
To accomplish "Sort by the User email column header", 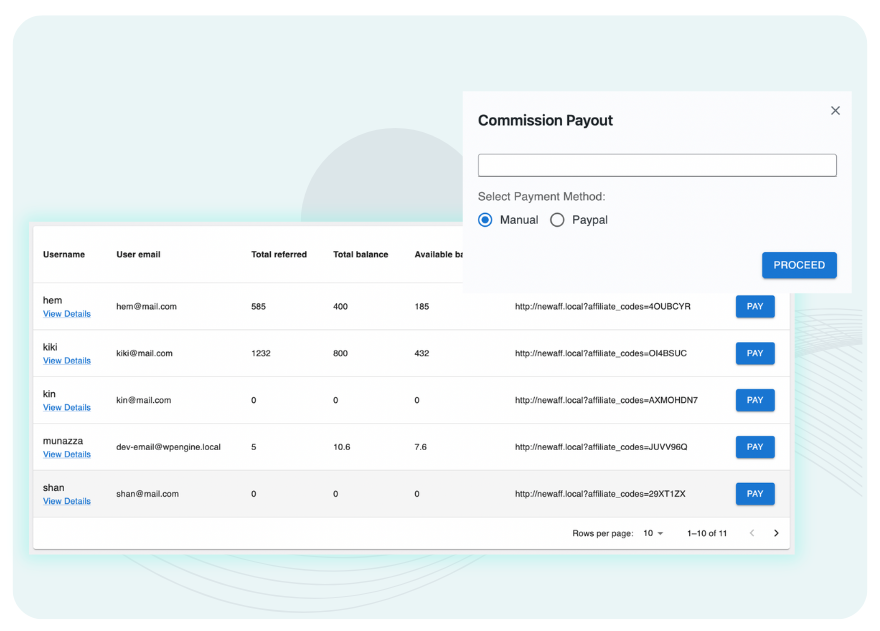I will (138, 254).
